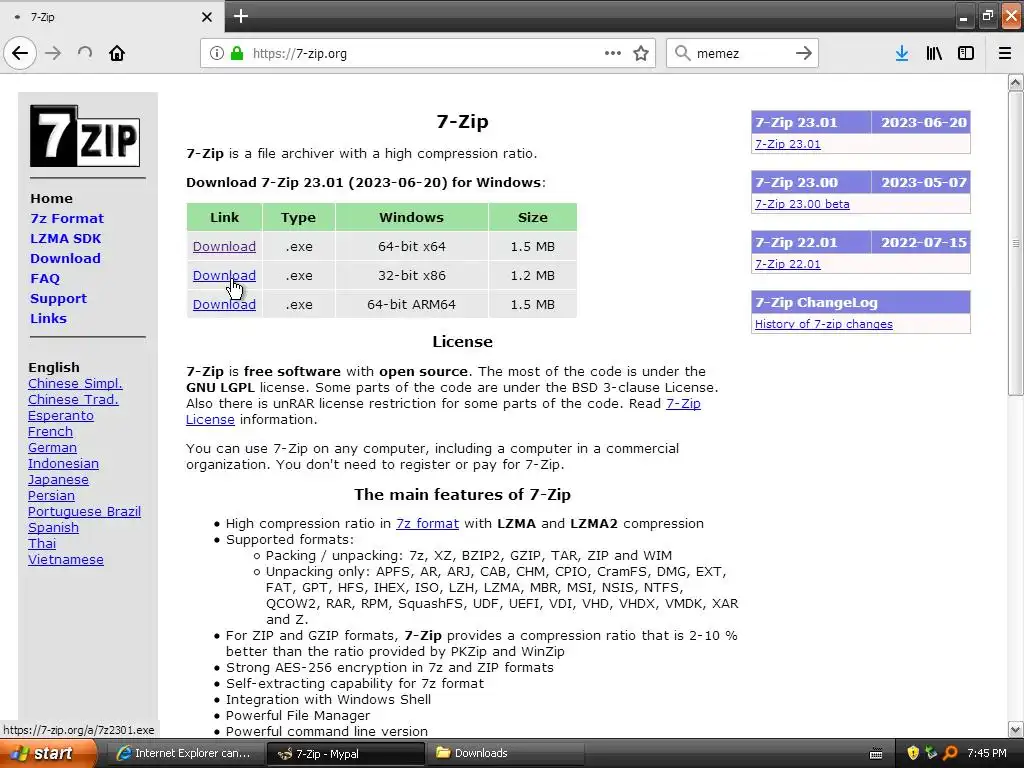
Task: Open the 7-Zip 22.01 news link
Action: pos(788,264)
